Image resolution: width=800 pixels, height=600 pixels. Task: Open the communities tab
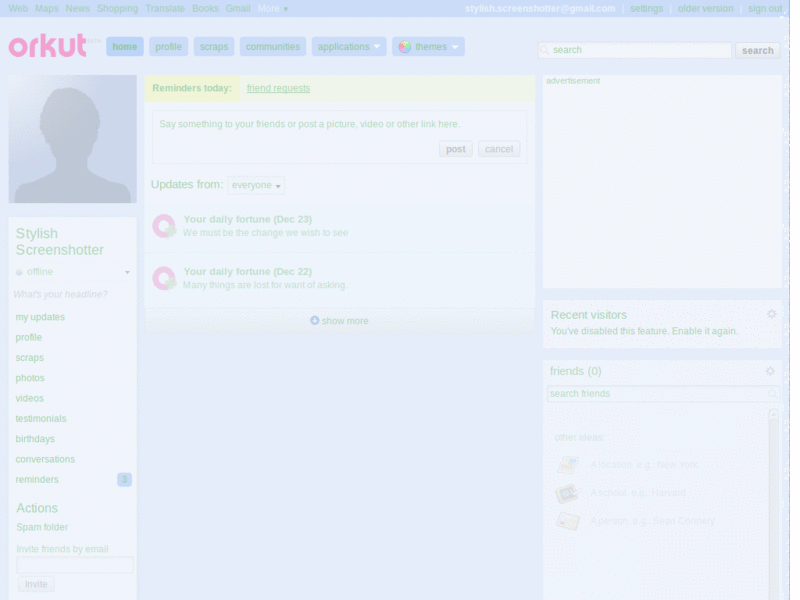pyautogui.click(x=273, y=47)
